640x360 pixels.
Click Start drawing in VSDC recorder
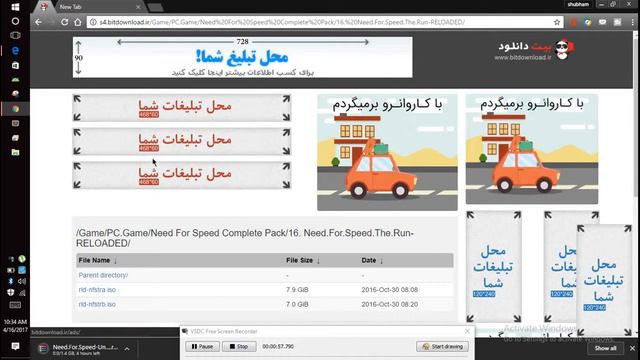442,347
